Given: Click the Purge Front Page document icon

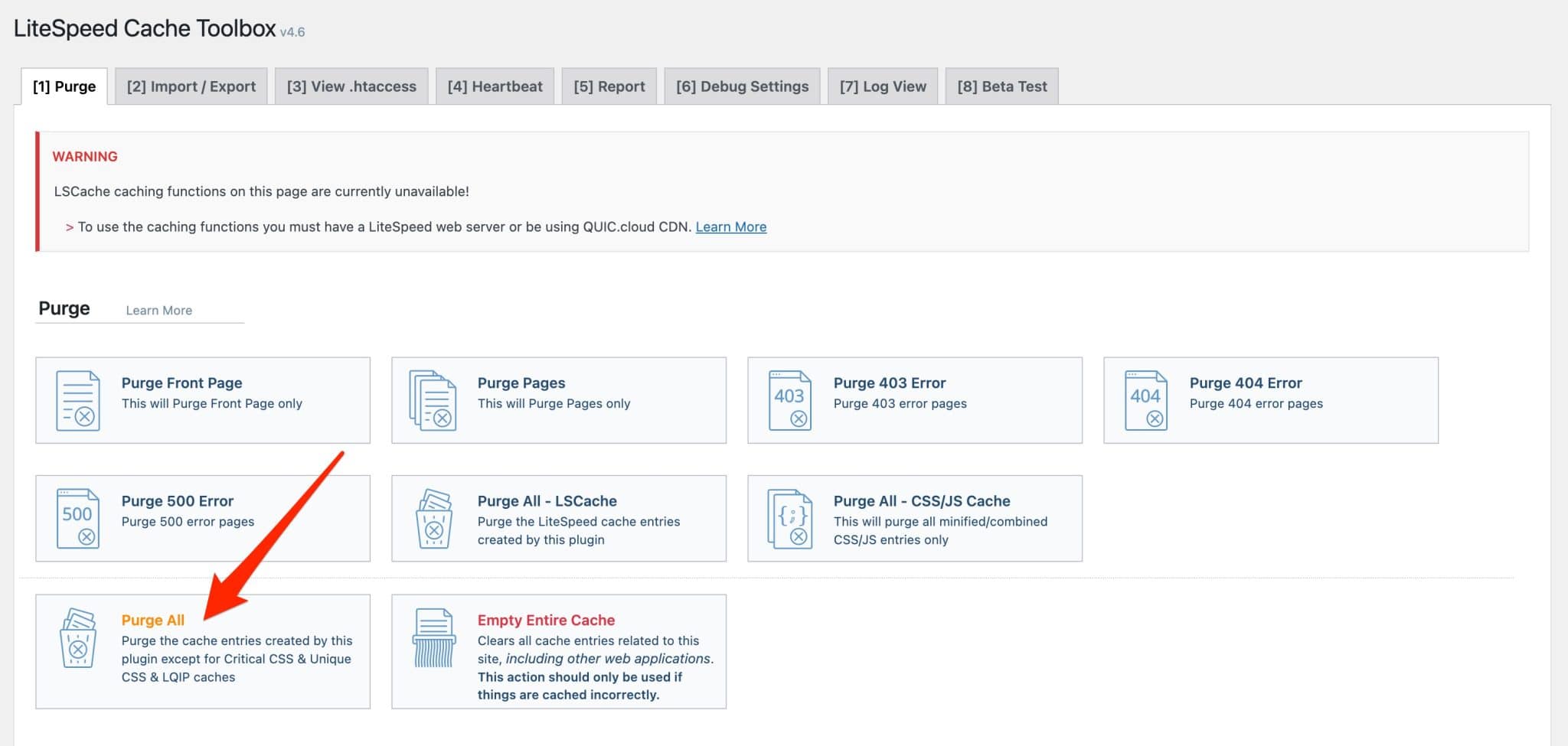Looking at the screenshot, I should point(78,400).
